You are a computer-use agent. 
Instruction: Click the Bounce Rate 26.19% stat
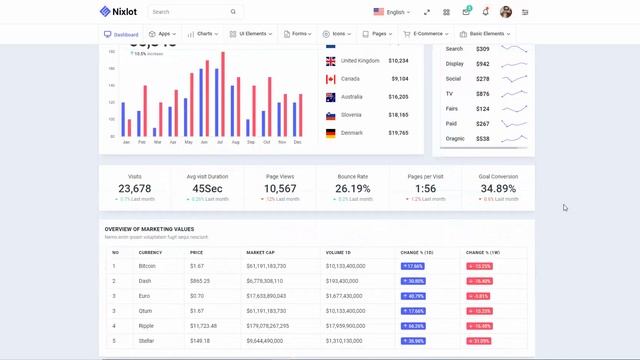pos(353,188)
